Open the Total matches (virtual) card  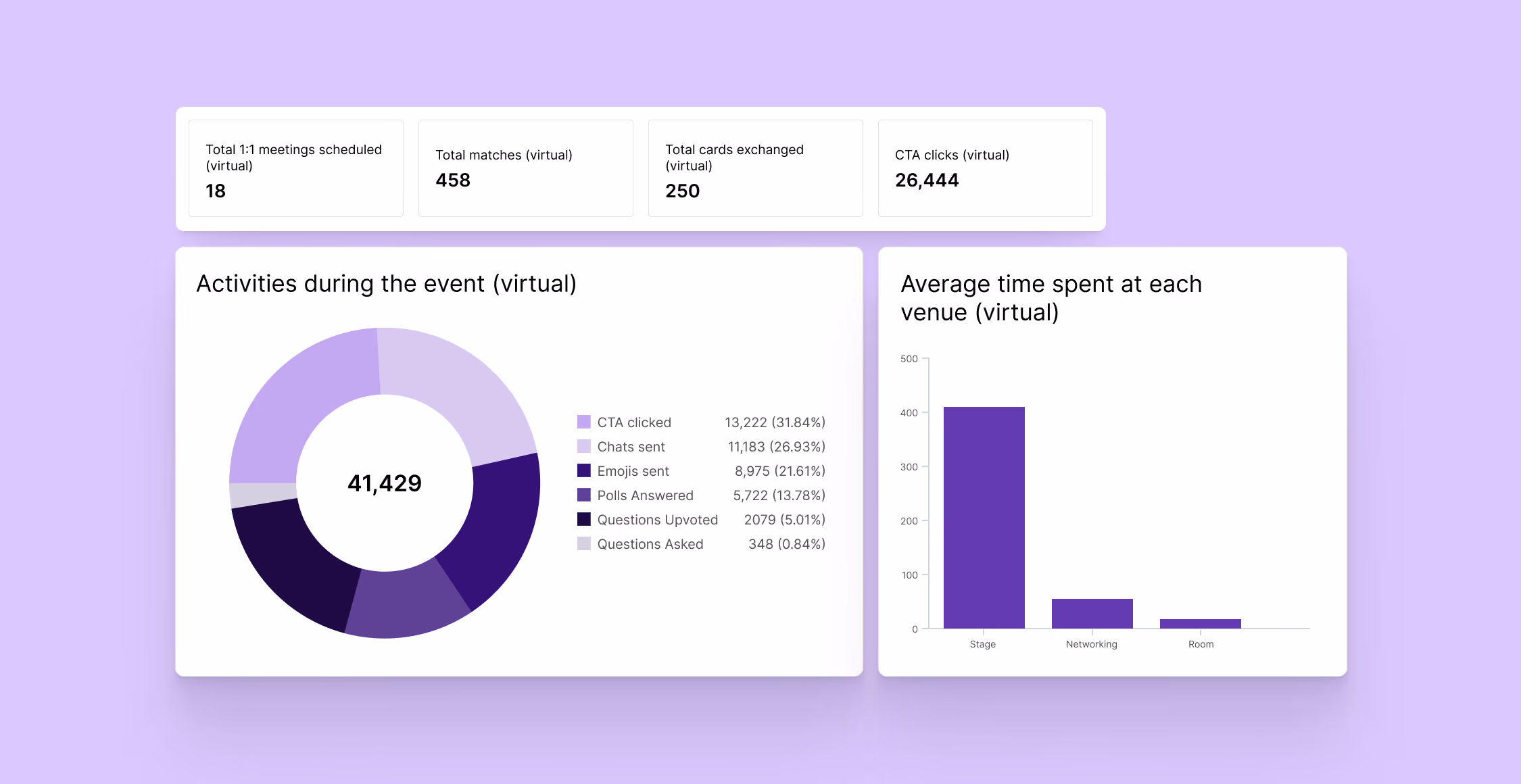pyautogui.click(x=526, y=168)
